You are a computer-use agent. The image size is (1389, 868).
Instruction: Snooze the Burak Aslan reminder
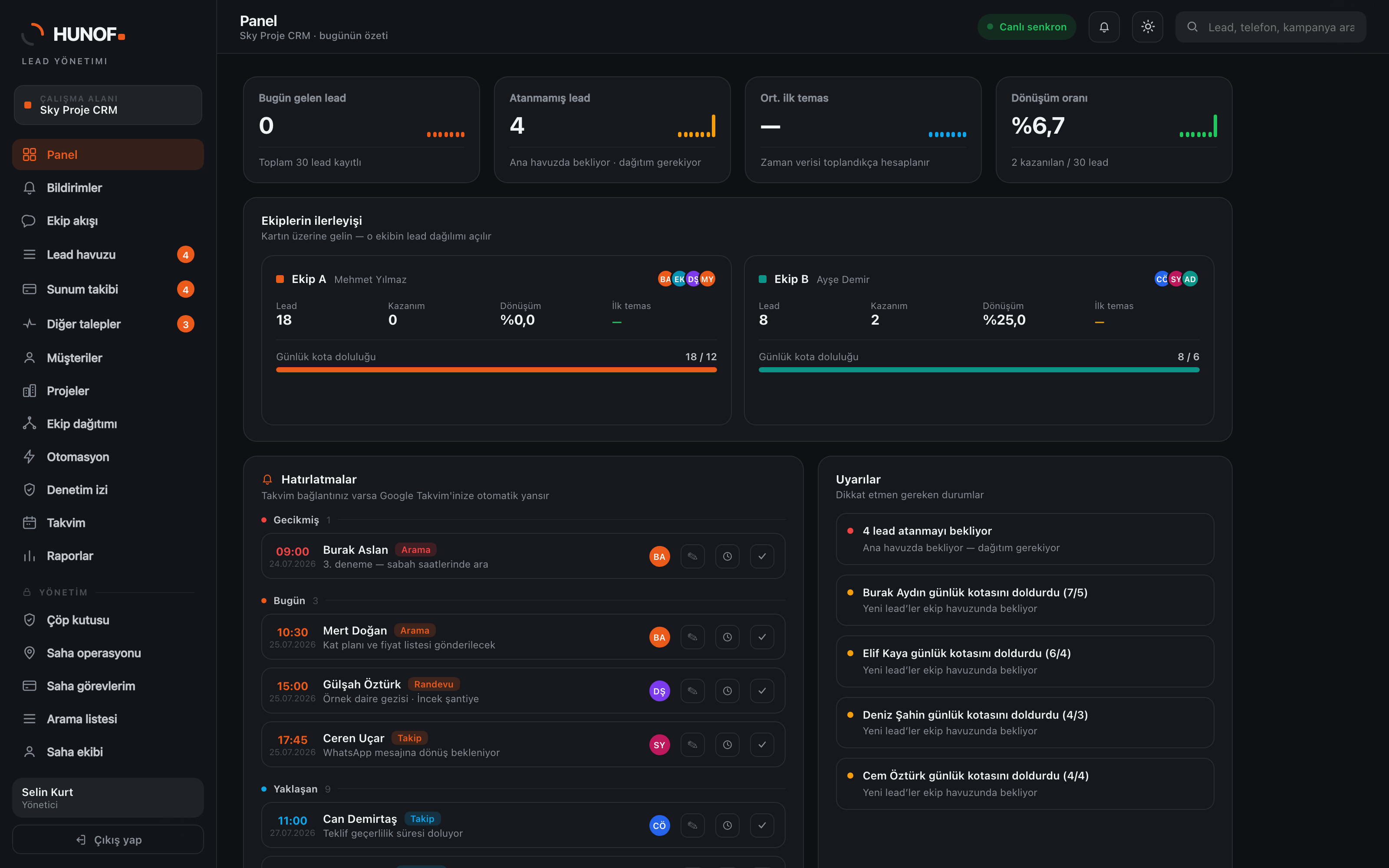(727, 556)
